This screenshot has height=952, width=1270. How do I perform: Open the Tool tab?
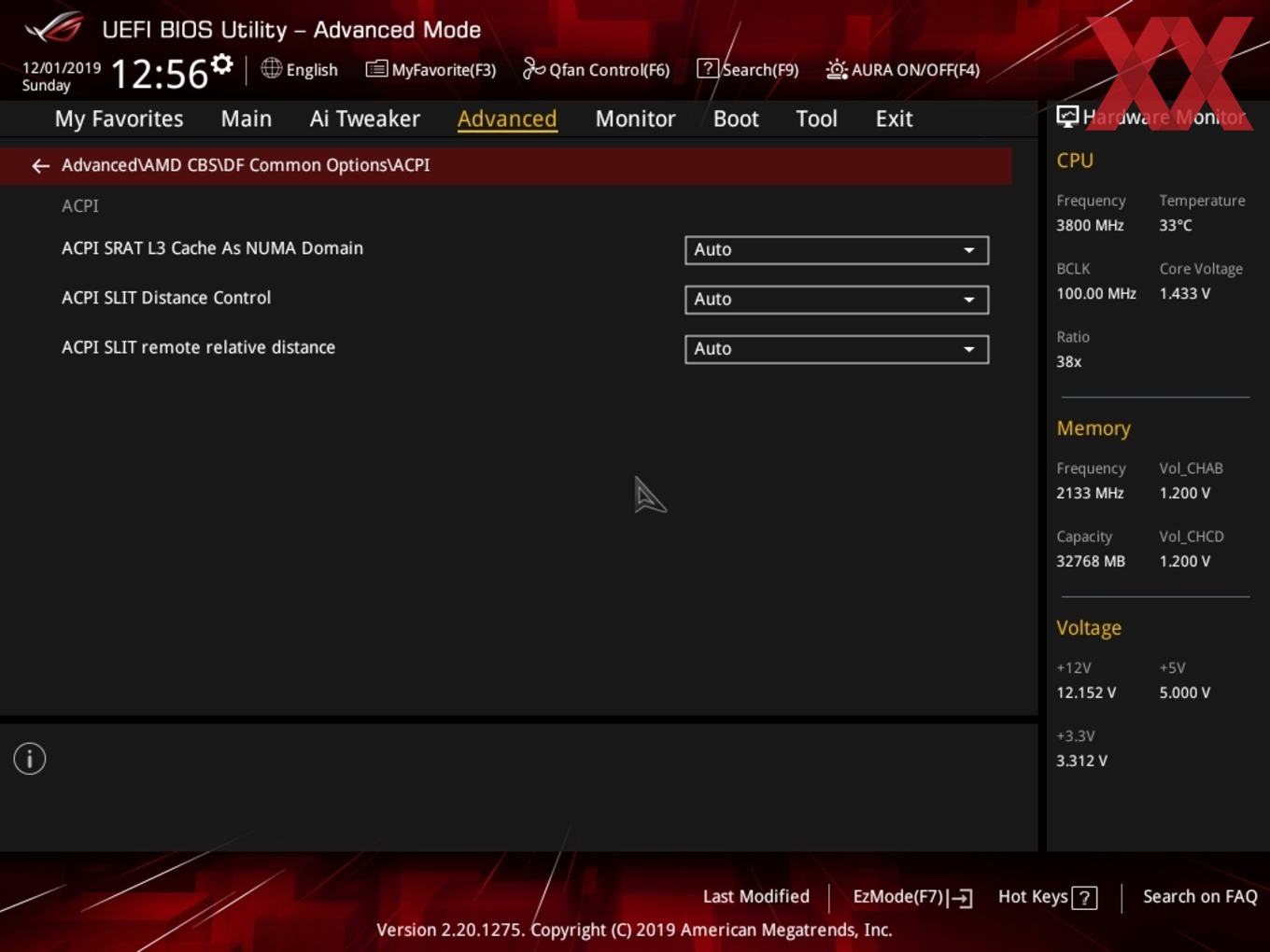point(816,119)
